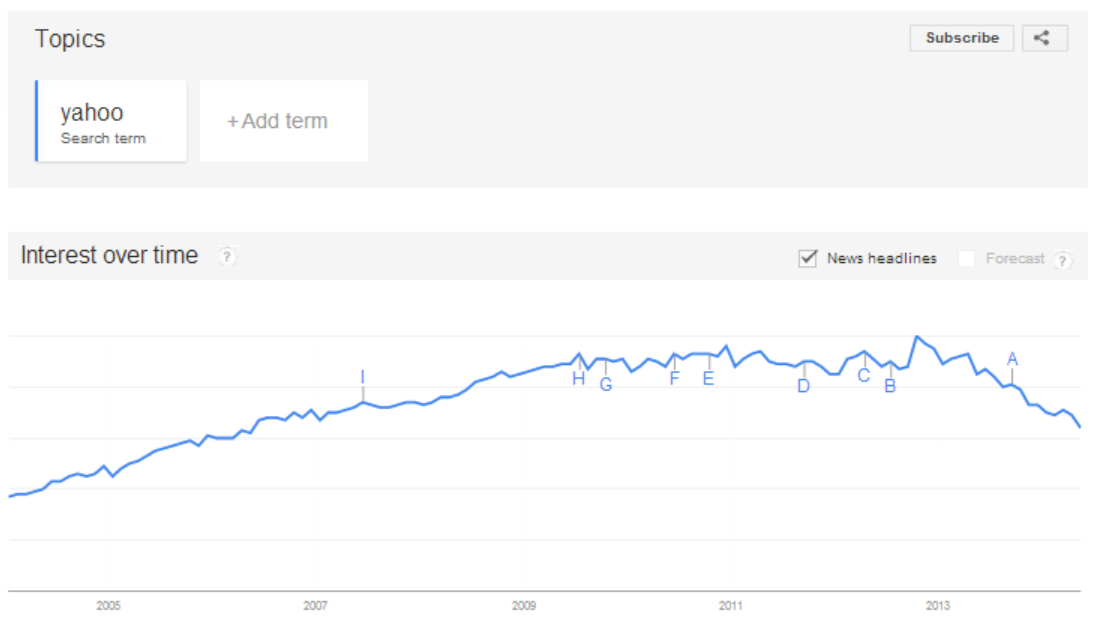Image resolution: width=1101 pixels, height=621 pixels.
Task: Open news headline marker I
Action: point(362,377)
